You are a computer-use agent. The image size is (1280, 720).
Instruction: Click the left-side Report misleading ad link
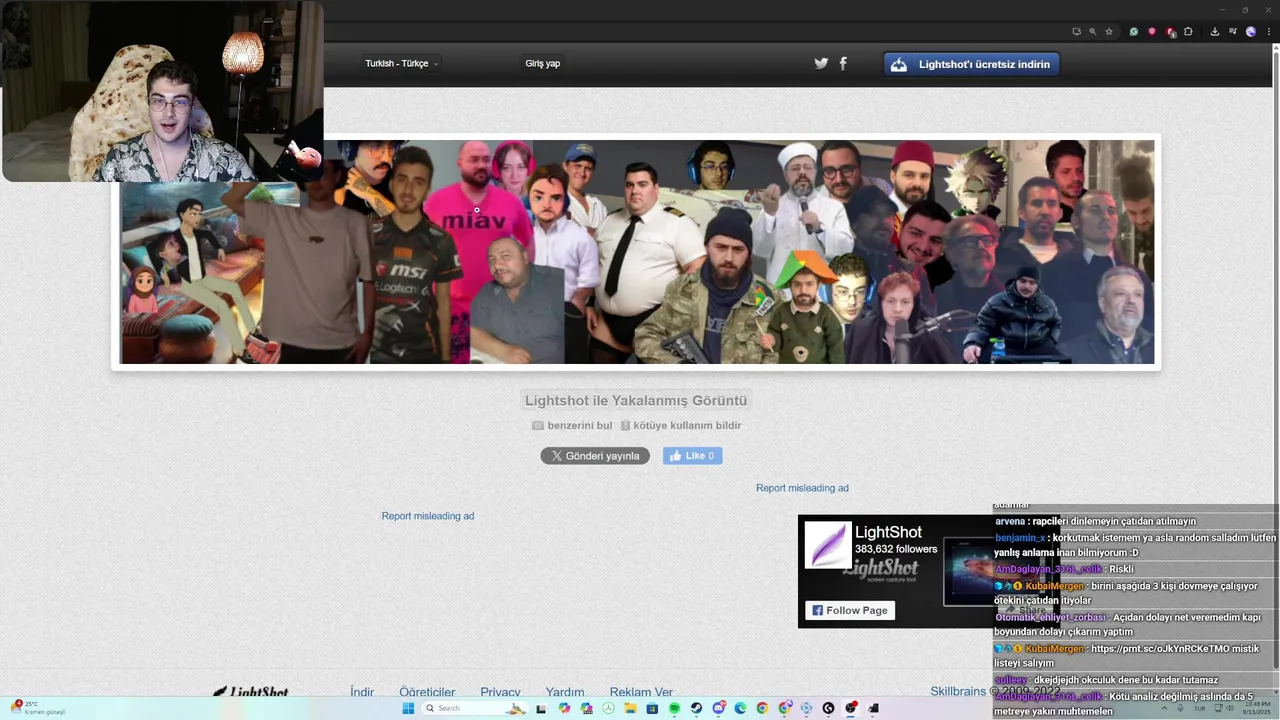click(x=428, y=516)
